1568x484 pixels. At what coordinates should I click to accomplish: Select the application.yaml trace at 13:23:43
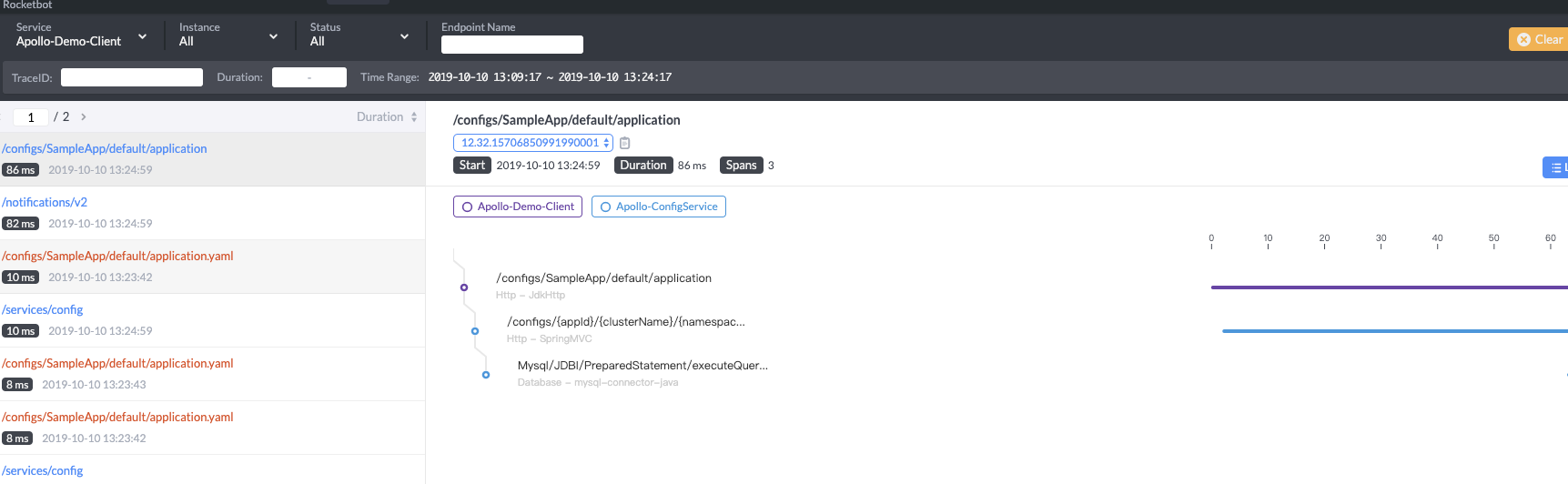click(212, 374)
